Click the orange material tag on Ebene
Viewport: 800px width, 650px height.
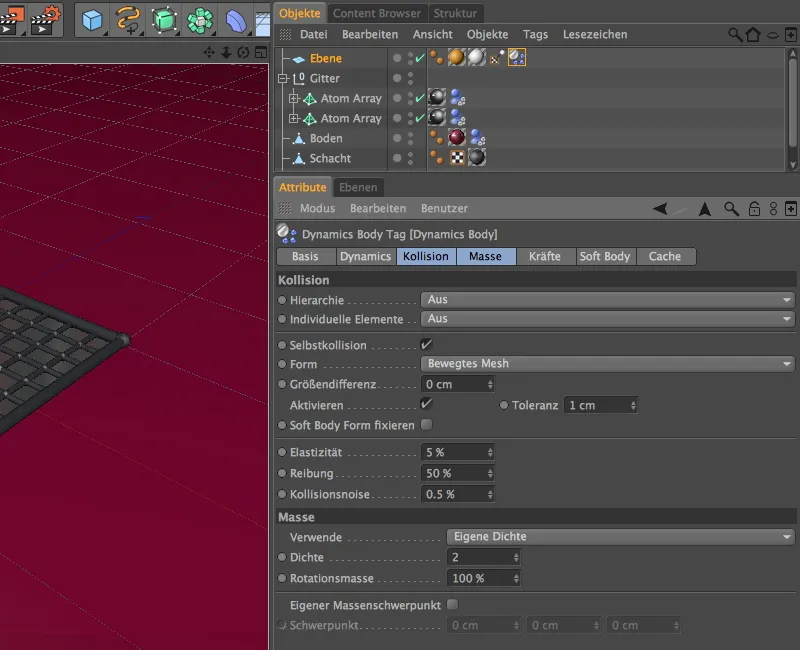coord(457,58)
